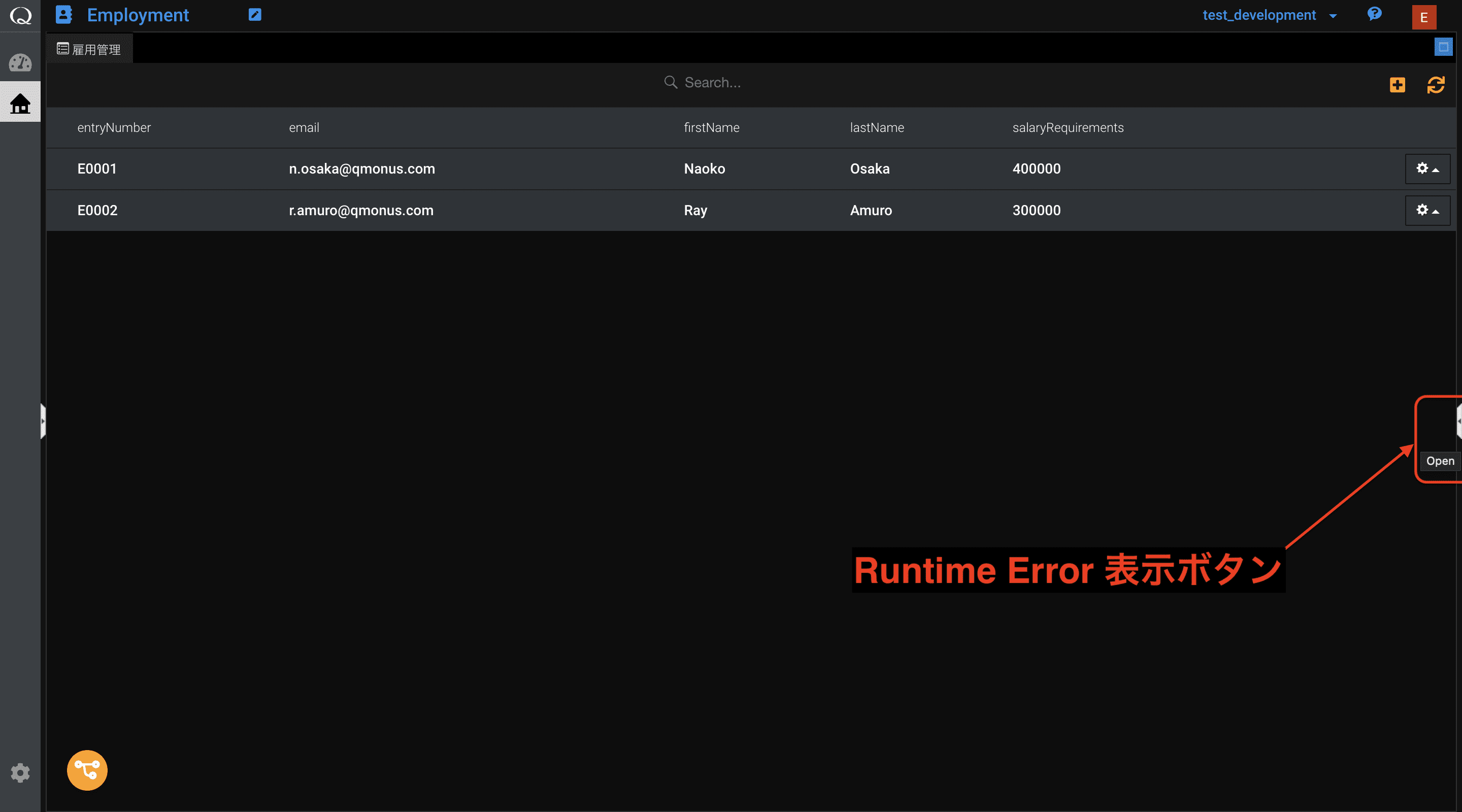
Task: Open the gear action menu for row E0002
Action: pos(1427,211)
